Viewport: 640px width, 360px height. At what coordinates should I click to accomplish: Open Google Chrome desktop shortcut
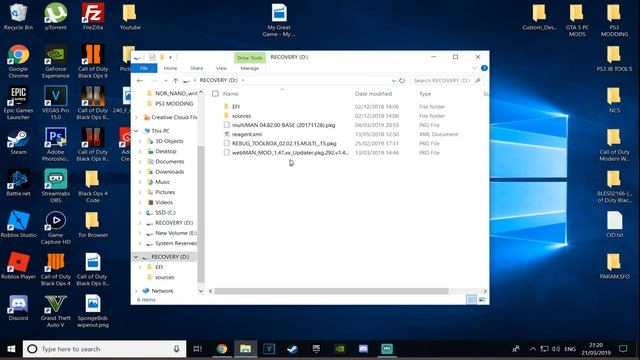point(18,61)
